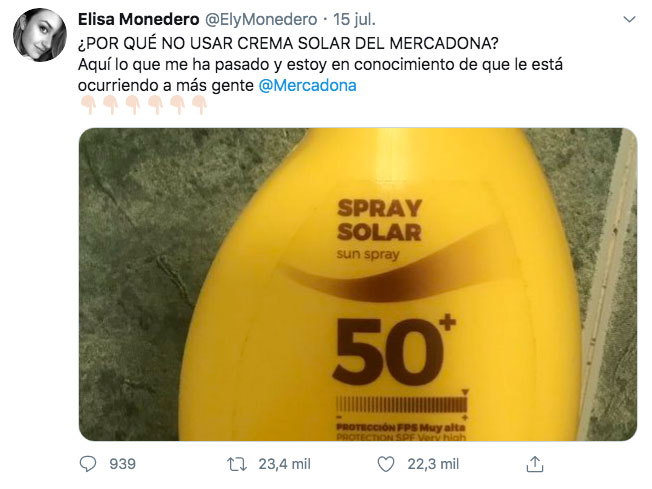The height and width of the screenshot is (489, 652).
Task: Expand the tweet options chevron
Action: (x=630, y=20)
